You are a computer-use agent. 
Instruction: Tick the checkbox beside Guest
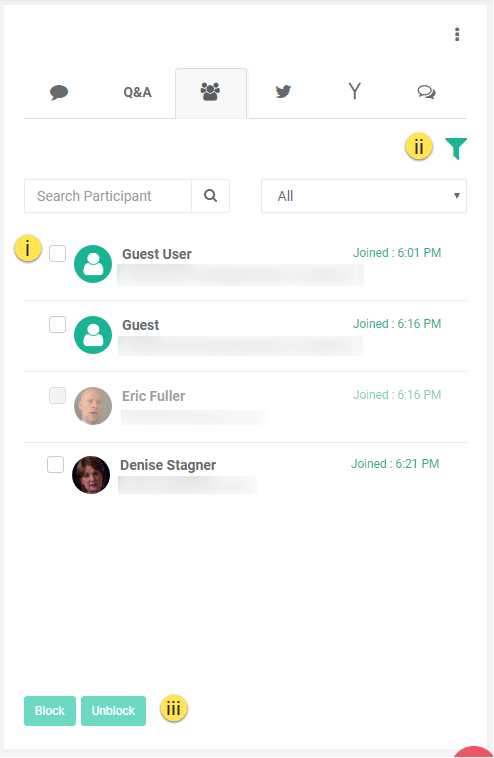click(x=58, y=324)
